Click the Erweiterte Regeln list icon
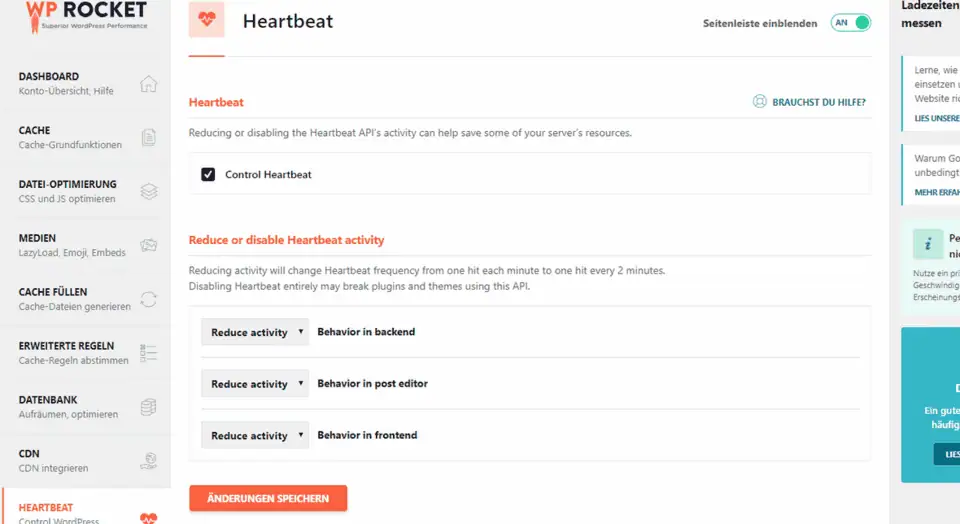This screenshot has width=960, height=524. tap(148, 353)
